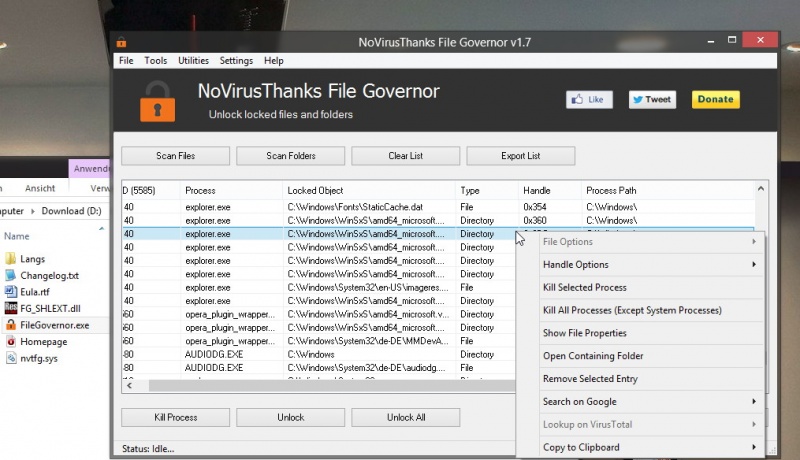Select the Eula.rtf file icon in Explorer
800x460 pixels.
[10, 292]
